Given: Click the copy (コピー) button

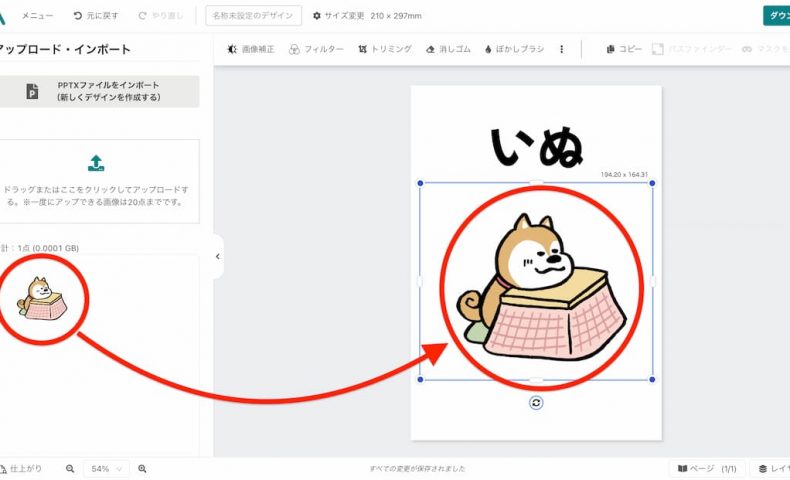Looking at the screenshot, I should tap(624, 49).
